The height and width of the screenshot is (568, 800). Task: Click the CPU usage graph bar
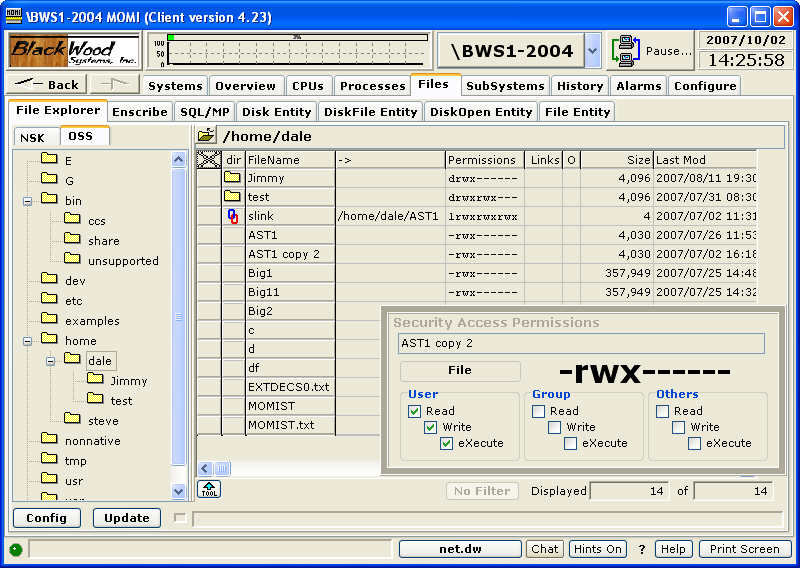click(297, 37)
